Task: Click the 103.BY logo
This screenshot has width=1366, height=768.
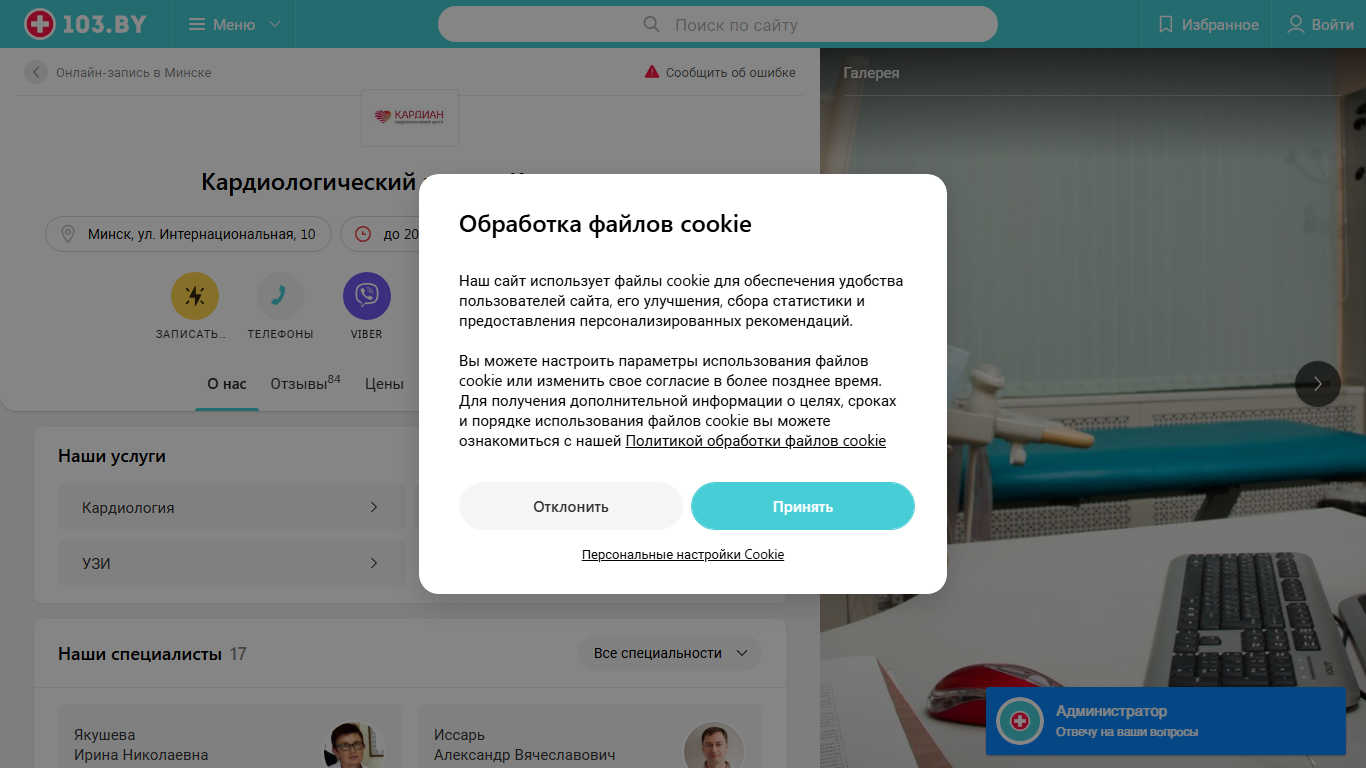Action: [x=84, y=24]
